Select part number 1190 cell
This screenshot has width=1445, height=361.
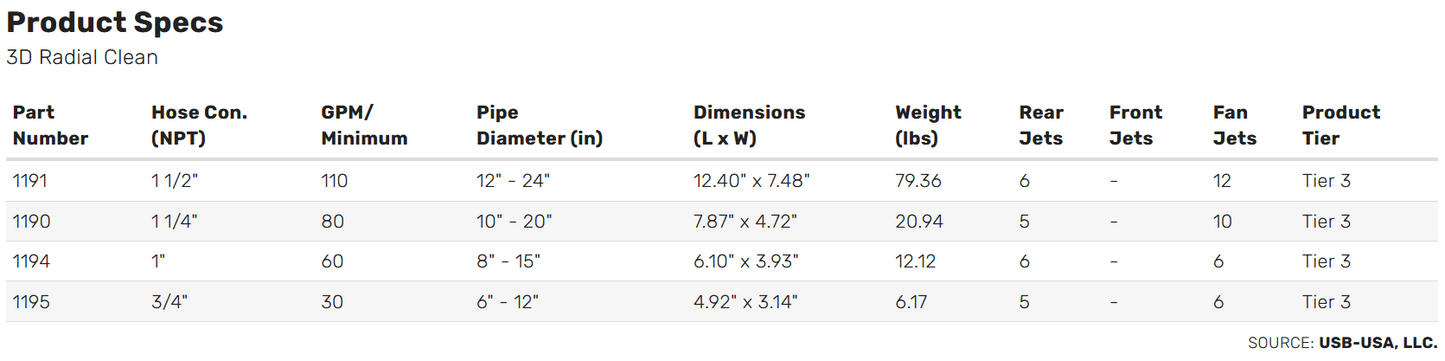click(x=30, y=221)
